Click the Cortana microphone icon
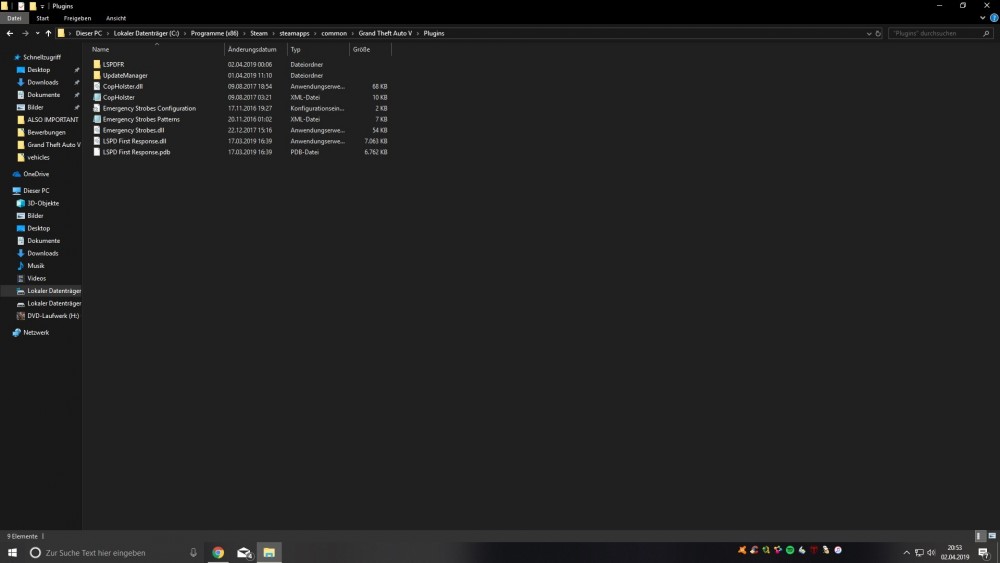The height and width of the screenshot is (563, 1000). click(193, 553)
